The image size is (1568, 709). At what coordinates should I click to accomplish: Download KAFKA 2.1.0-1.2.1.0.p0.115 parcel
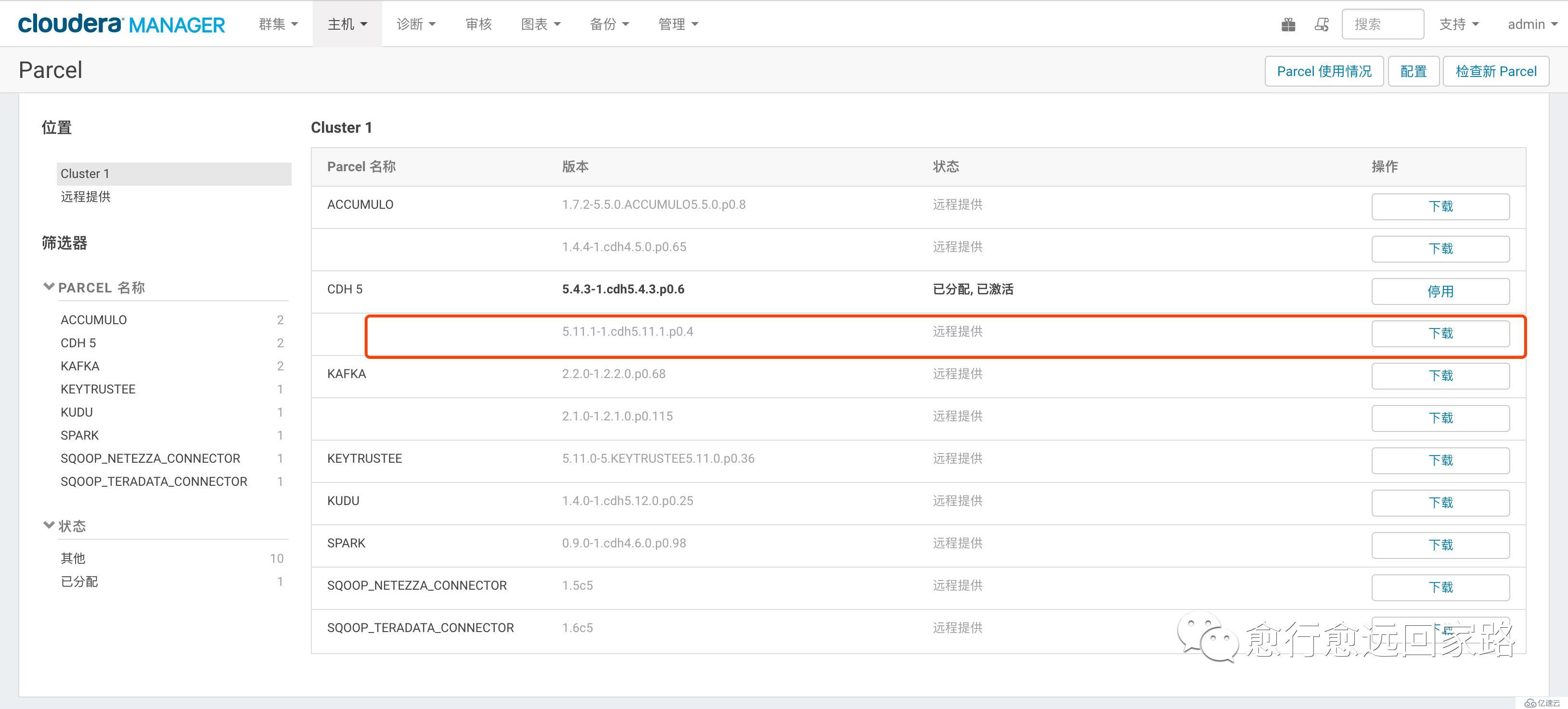(1440, 418)
